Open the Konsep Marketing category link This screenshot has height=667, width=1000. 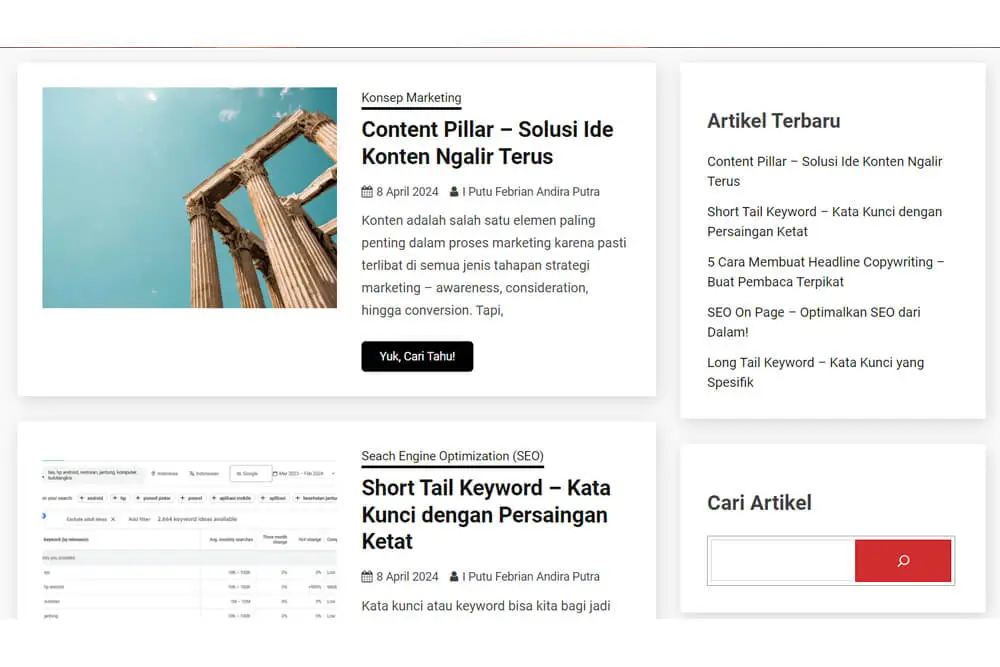pos(411,98)
